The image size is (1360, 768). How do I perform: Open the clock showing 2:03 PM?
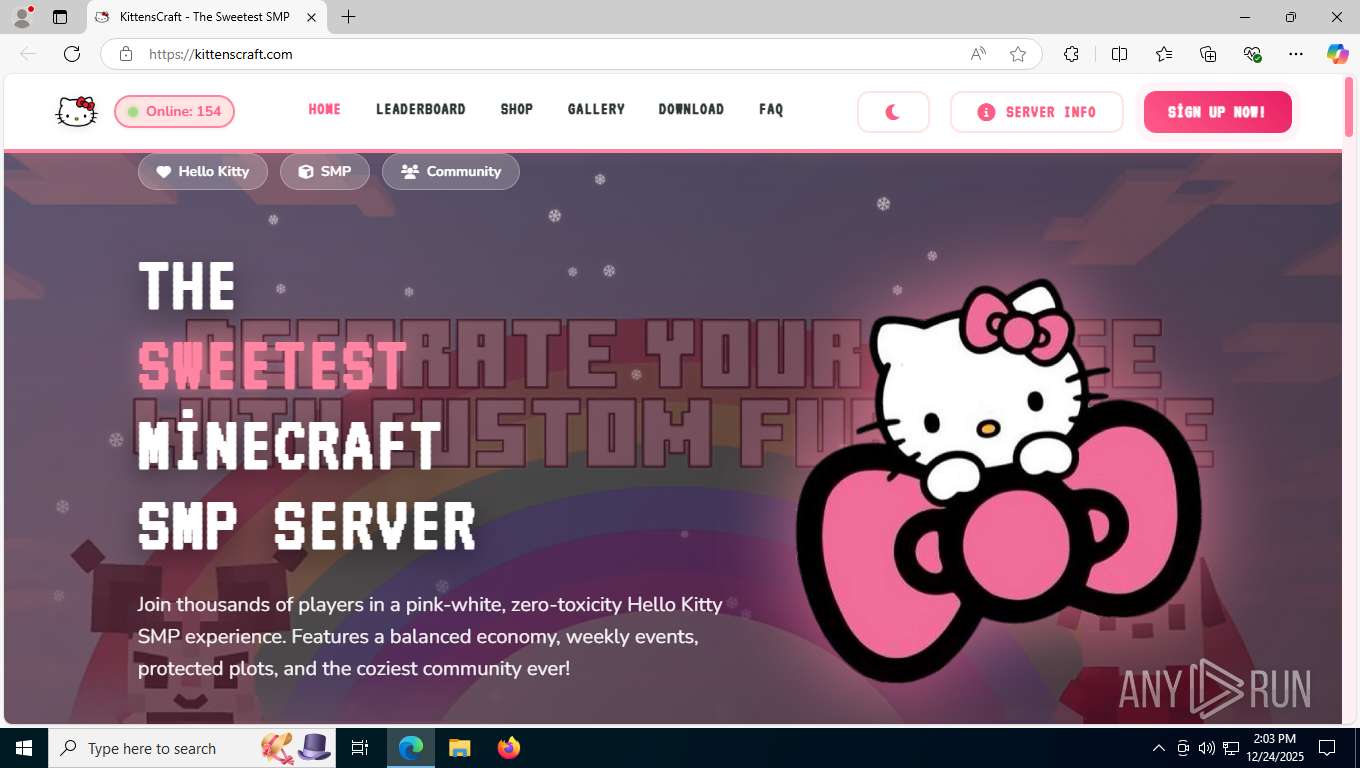(1273, 748)
